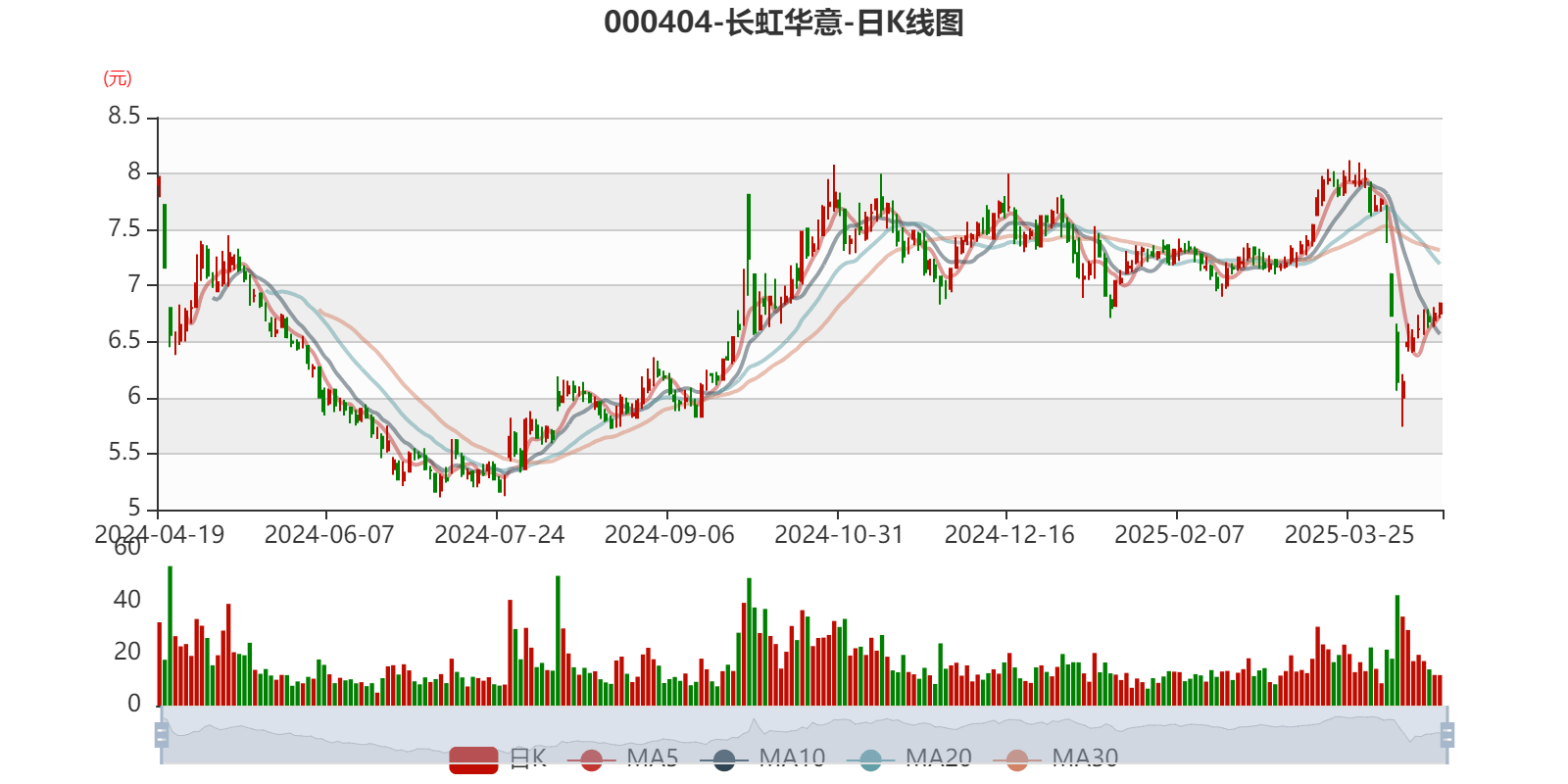The height and width of the screenshot is (784, 1568).
Task: Click the 2024-07-24 date axis label
Action: pyautogui.click(x=499, y=535)
